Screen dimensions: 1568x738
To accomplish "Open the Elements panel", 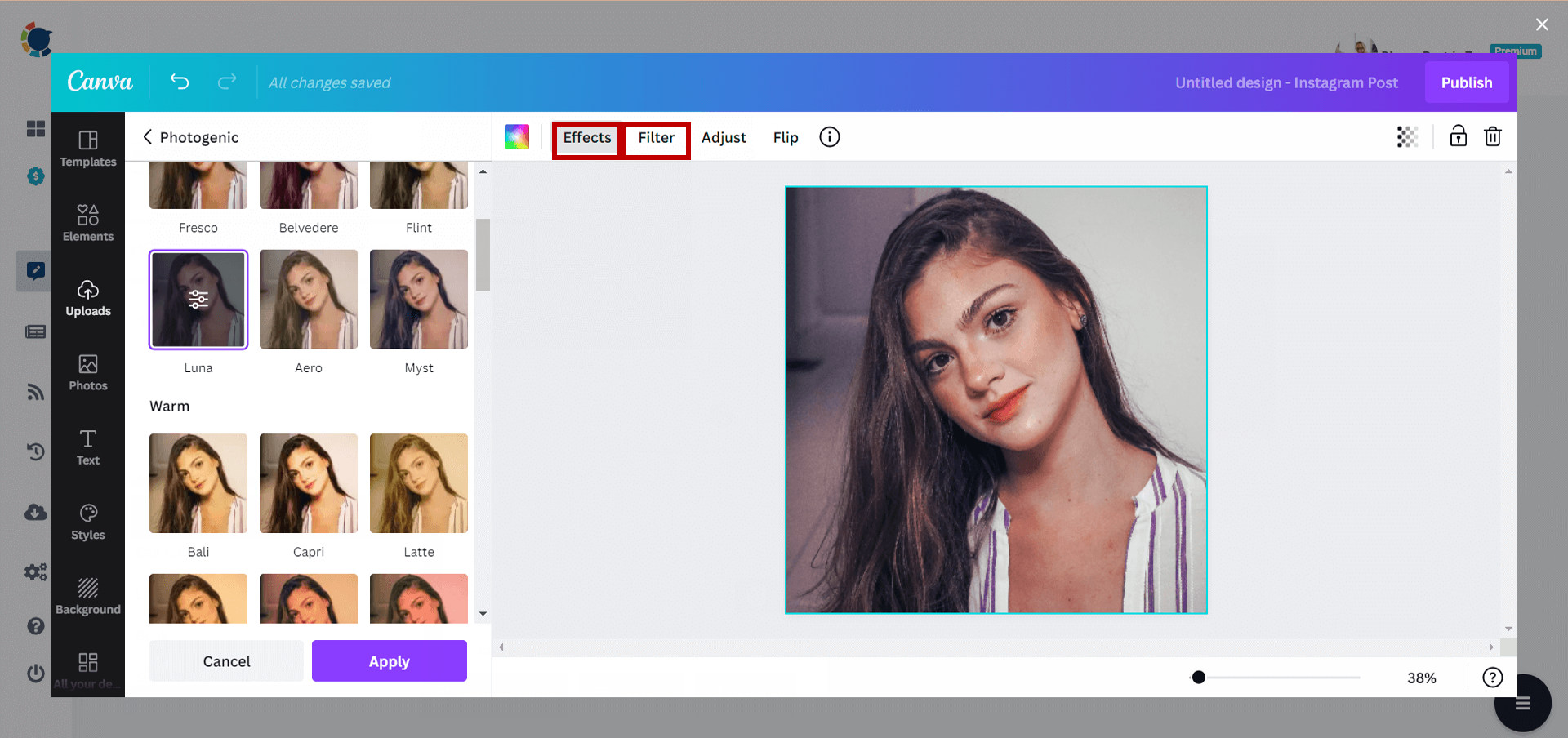I will (x=88, y=222).
